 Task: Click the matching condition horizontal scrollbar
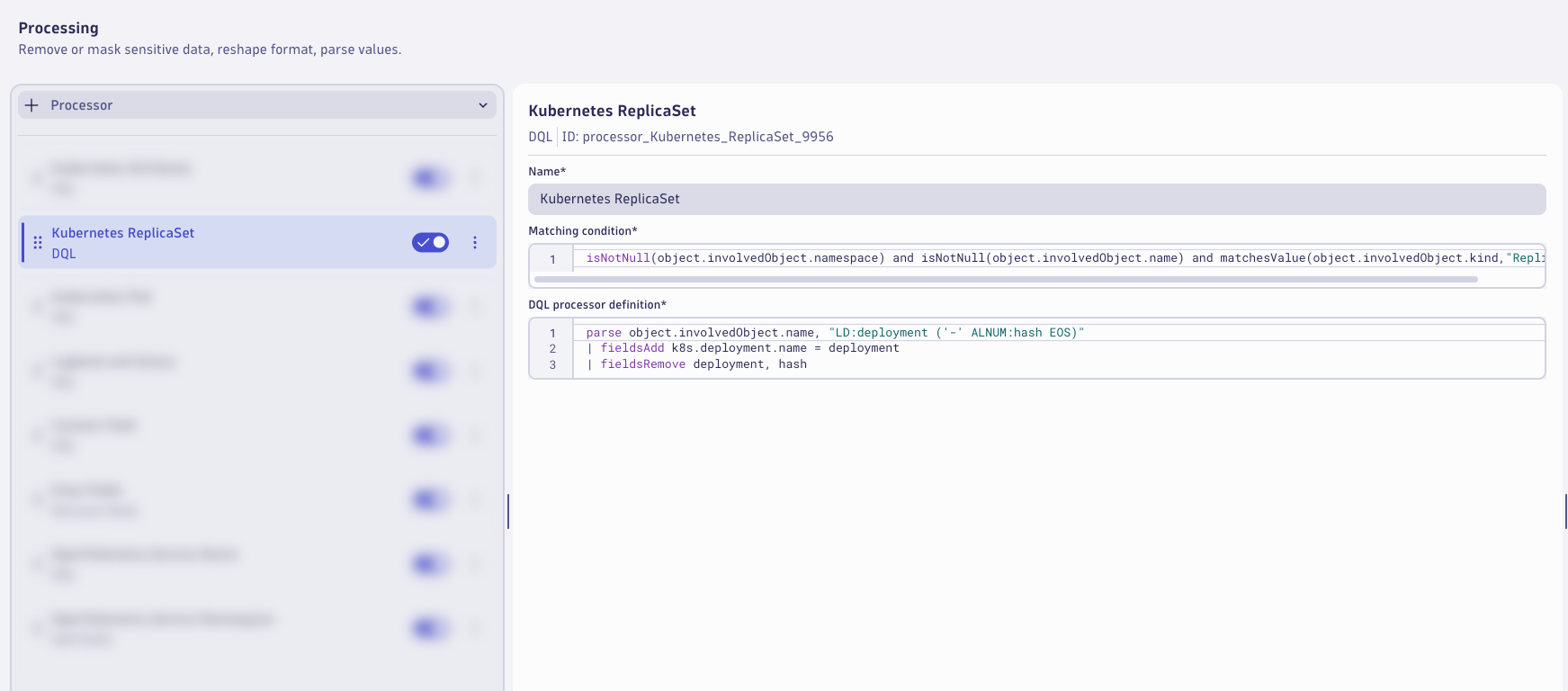[1006, 280]
